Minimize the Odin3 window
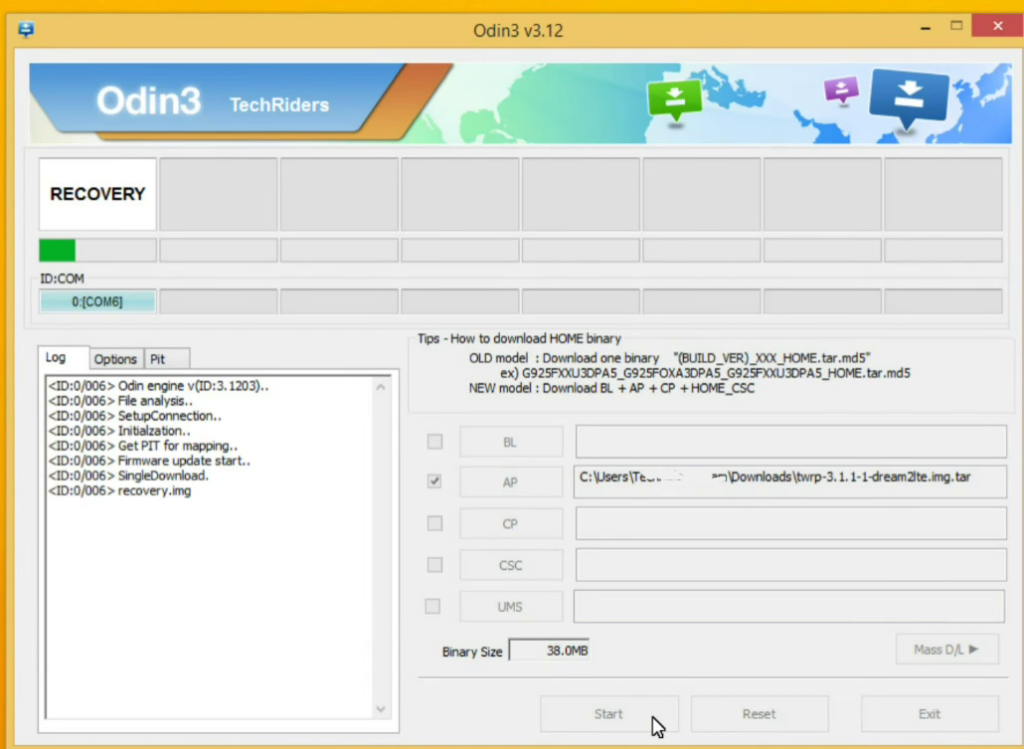This screenshot has width=1024, height=749. click(x=925, y=27)
